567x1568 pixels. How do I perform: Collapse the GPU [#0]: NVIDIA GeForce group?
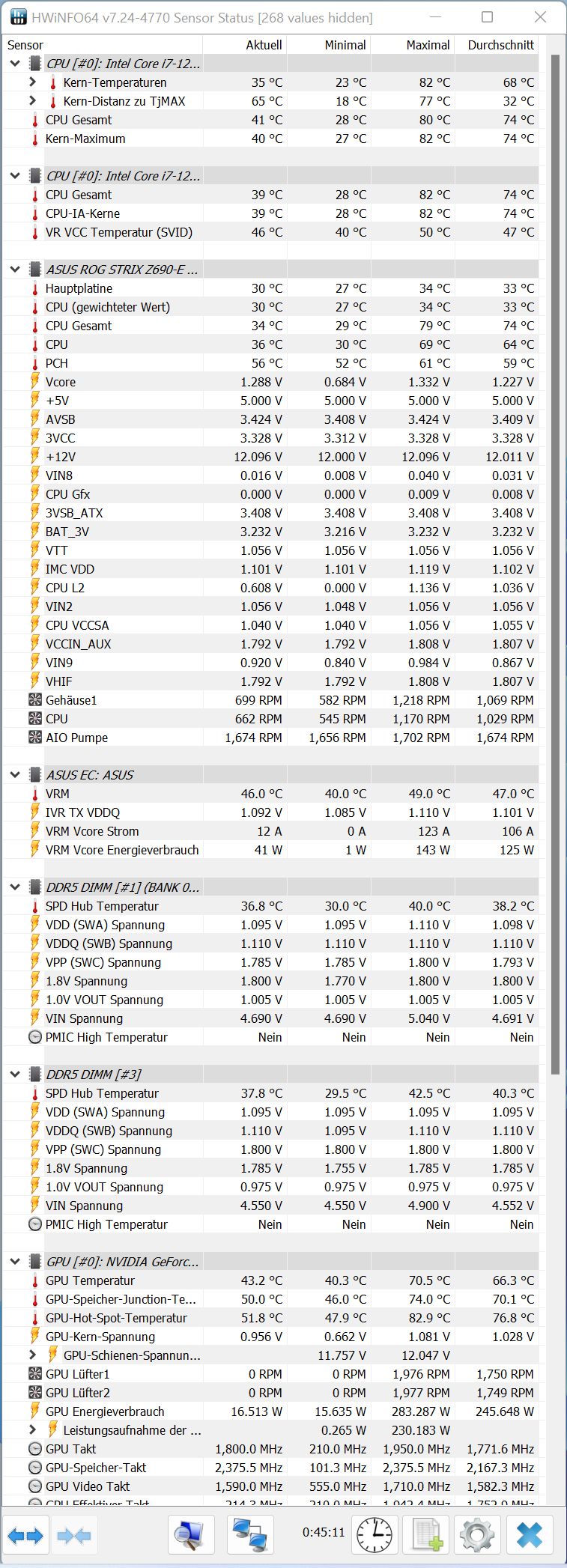[x=15, y=1262]
